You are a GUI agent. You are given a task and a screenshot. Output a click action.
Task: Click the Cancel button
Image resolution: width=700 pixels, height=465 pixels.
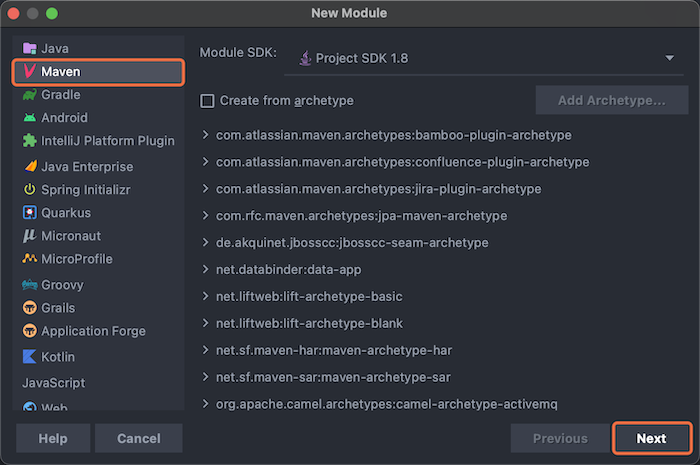(x=139, y=438)
